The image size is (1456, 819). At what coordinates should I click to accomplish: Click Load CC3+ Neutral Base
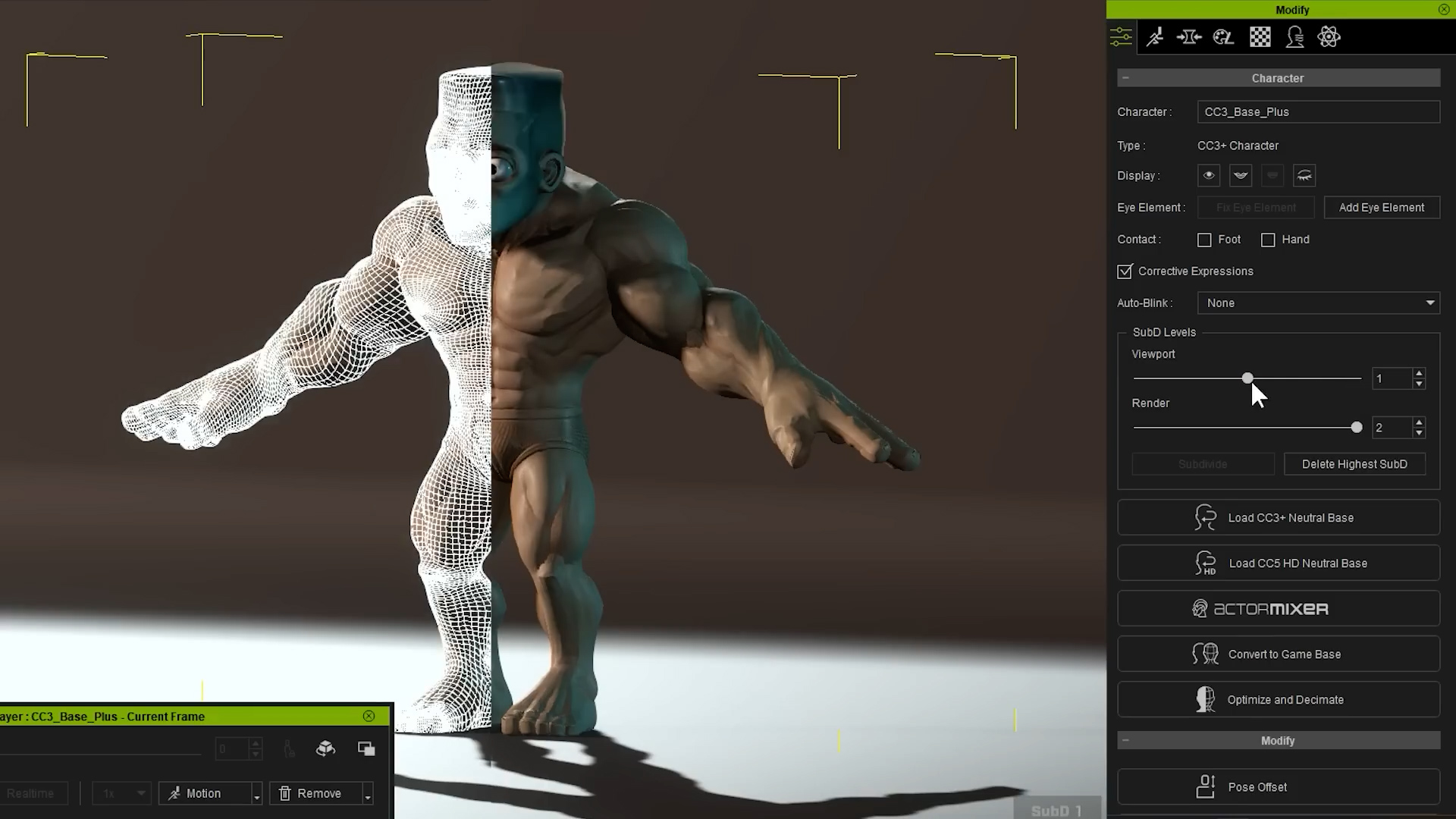pyautogui.click(x=1279, y=518)
